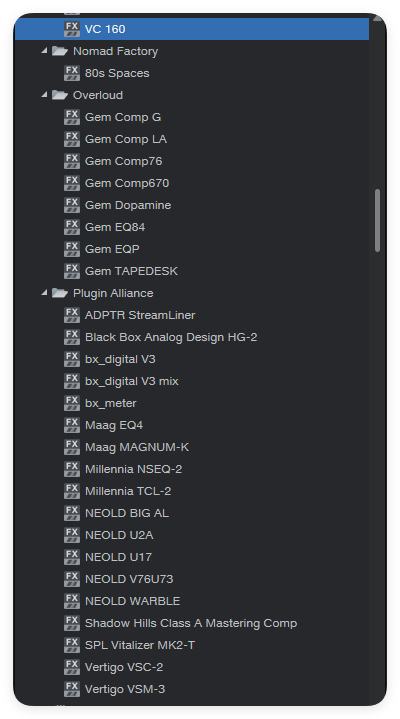Choose Shadow Hills Class A Mastering Comp
Image resolution: width=400 pixels, height=719 pixels.
tap(192, 623)
